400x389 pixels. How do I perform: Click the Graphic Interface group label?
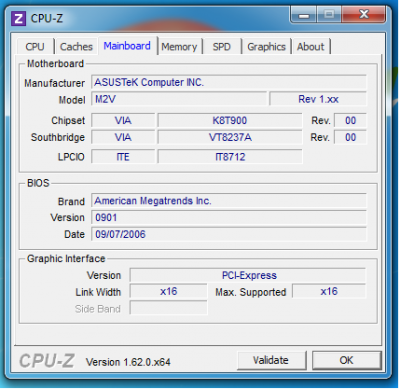click(x=66, y=259)
